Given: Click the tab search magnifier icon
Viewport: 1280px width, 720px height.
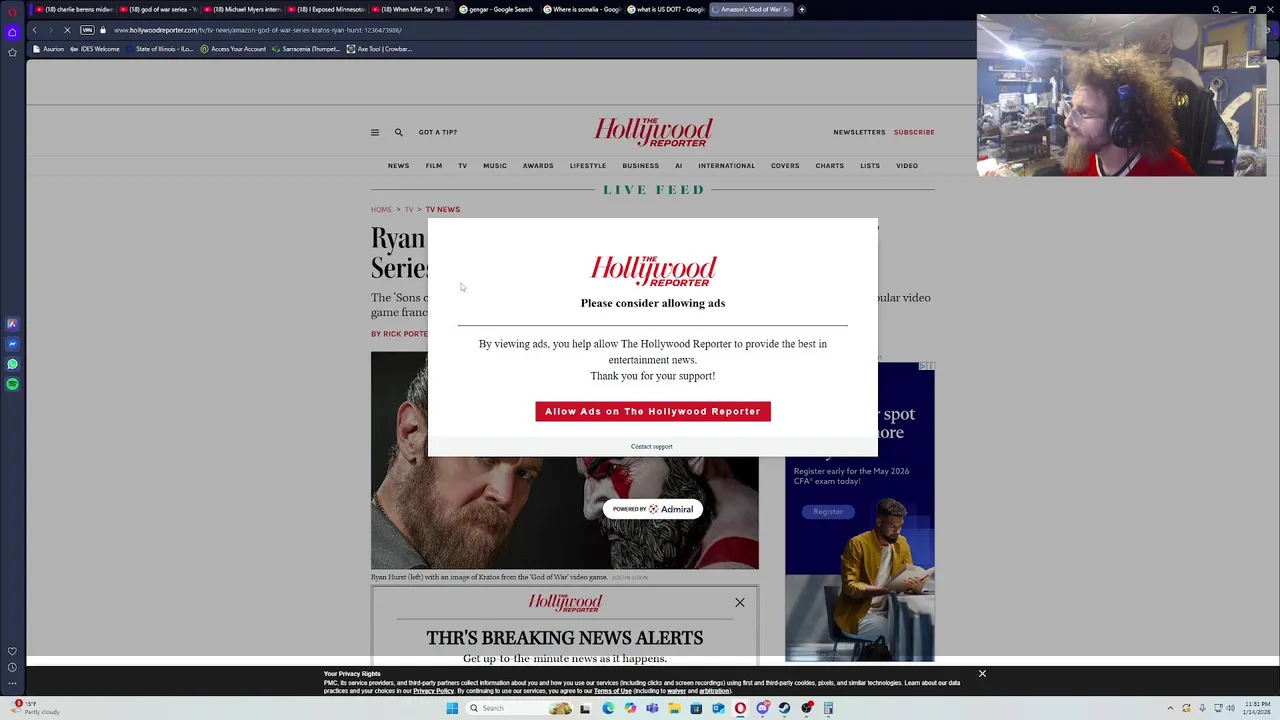Looking at the screenshot, I should [1216, 9].
